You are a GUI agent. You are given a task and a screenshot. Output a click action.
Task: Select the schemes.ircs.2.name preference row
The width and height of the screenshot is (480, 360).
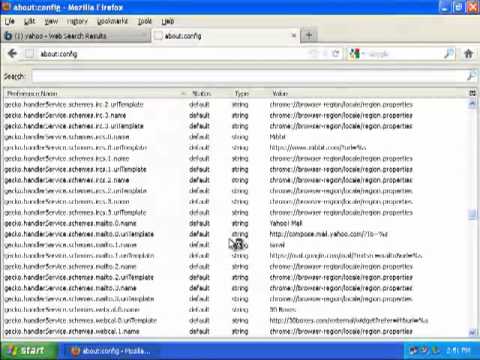(236, 180)
